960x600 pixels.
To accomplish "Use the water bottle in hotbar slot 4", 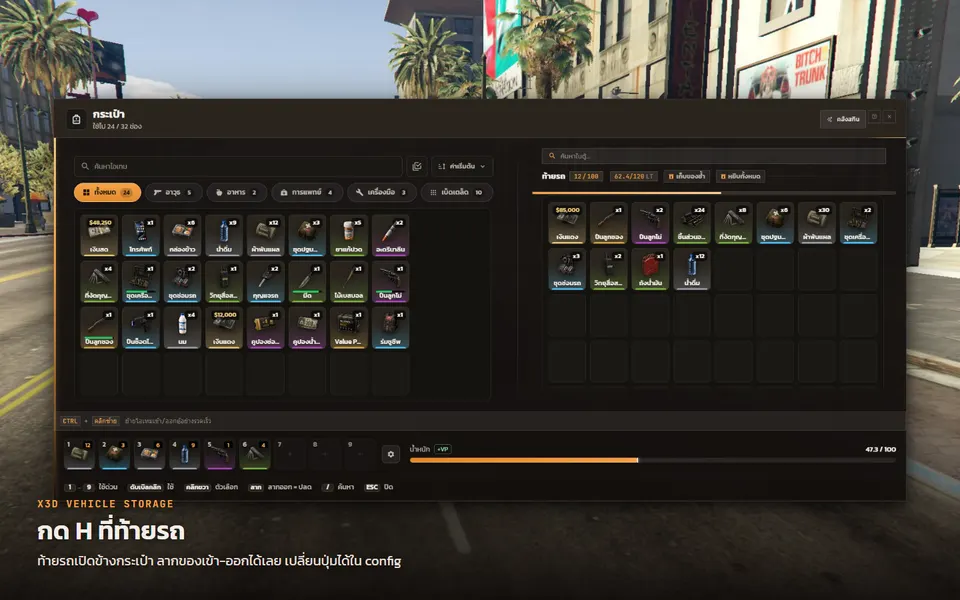I will [x=184, y=454].
